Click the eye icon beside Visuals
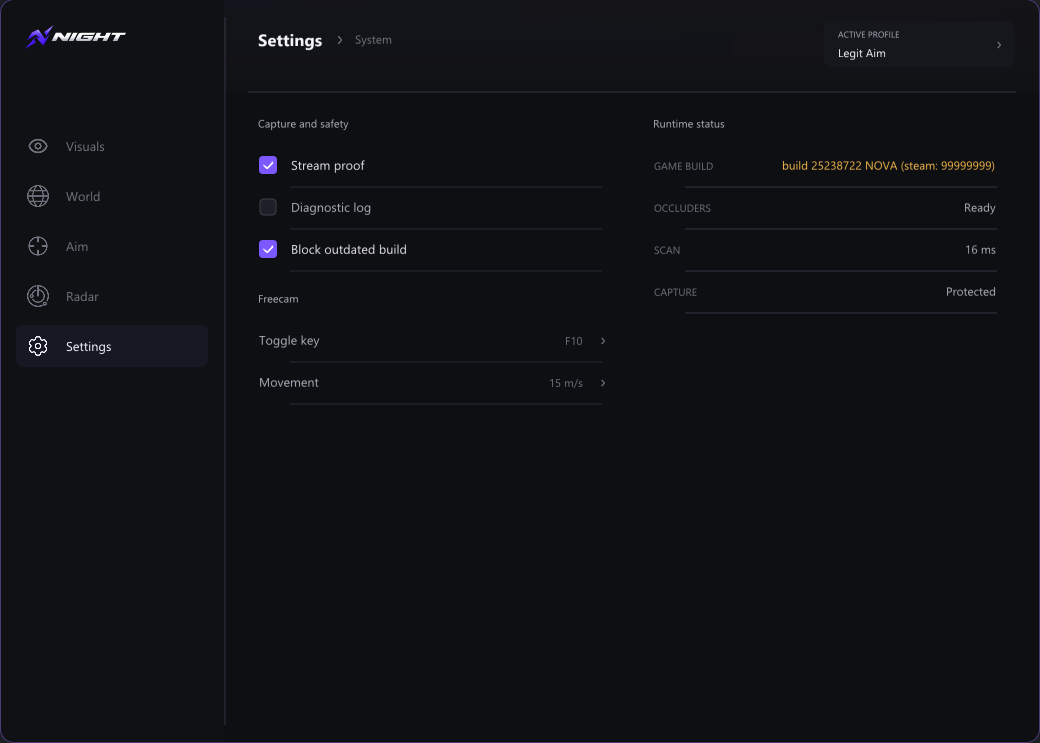The image size is (1040, 743). [38, 146]
